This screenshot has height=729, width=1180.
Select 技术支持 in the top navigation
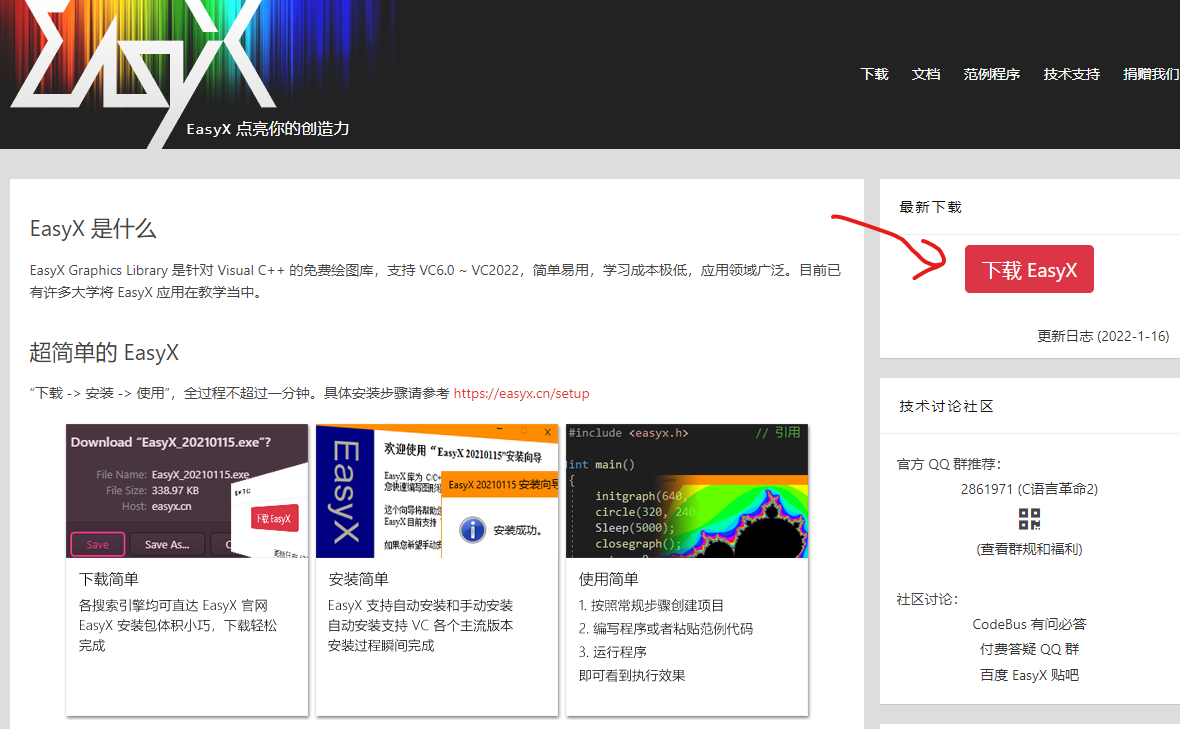[x=1072, y=74]
